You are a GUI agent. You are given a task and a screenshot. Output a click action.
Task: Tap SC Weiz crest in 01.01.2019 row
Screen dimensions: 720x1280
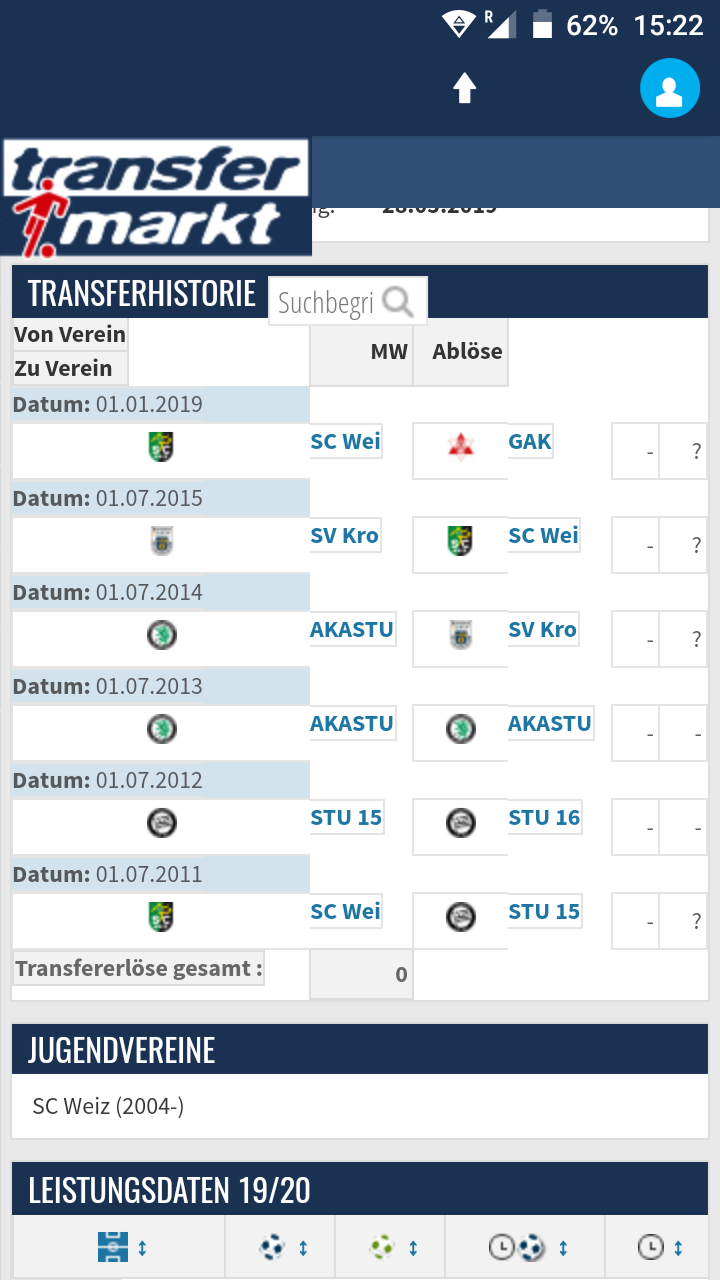click(161, 446)
